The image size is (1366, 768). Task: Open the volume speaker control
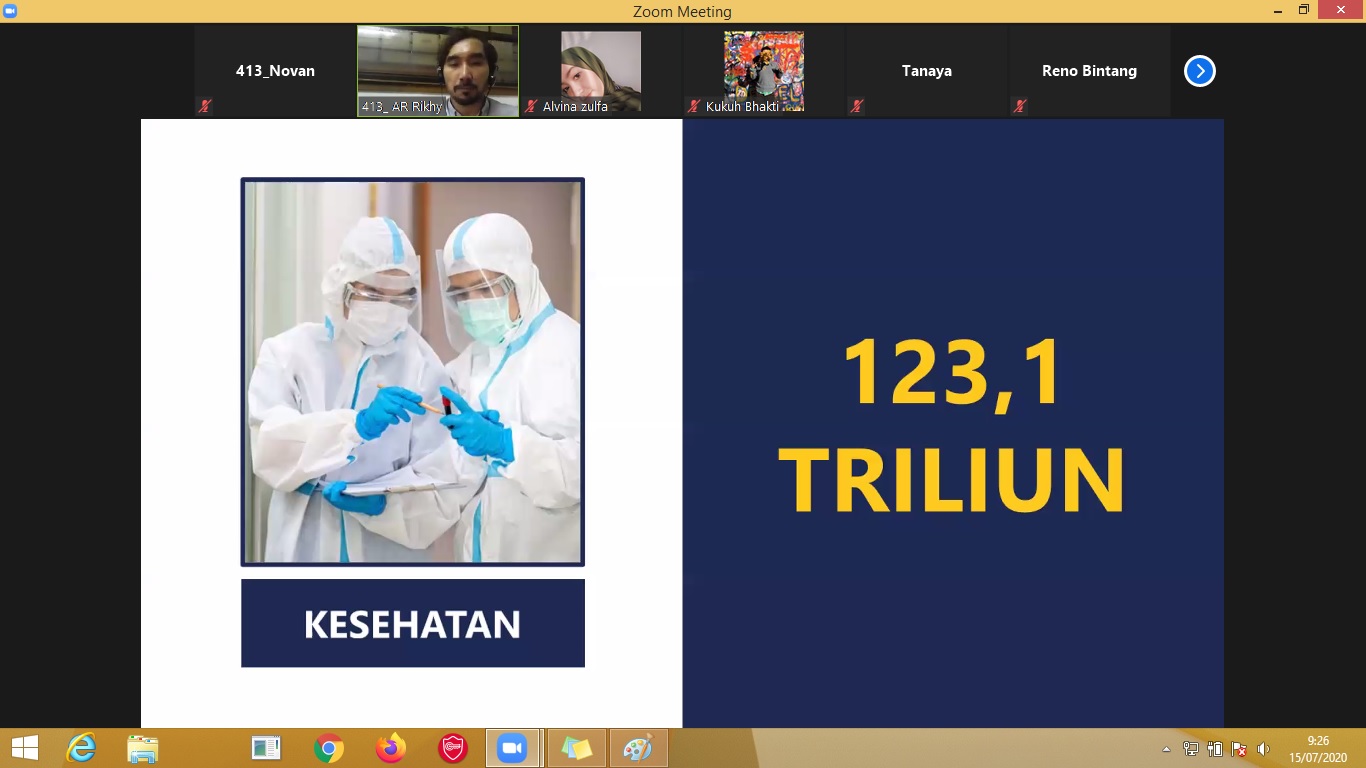1263,749
